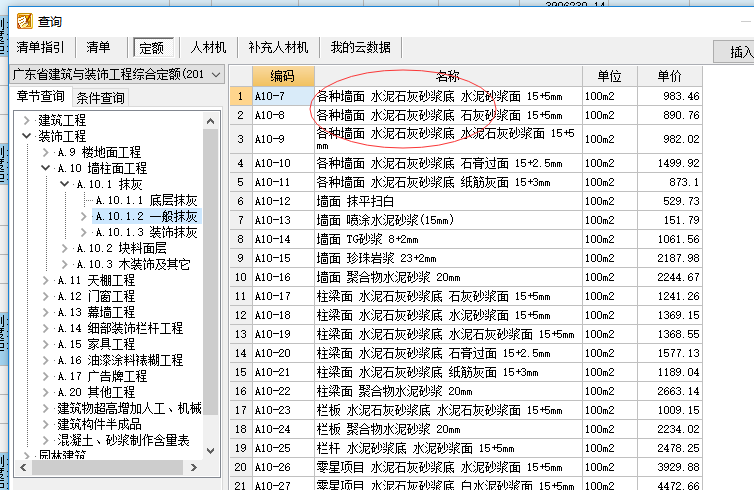Select 墙面 抹平扫白 row
The height and width of the screenshot is (490, 754).
tap(448, 201)
